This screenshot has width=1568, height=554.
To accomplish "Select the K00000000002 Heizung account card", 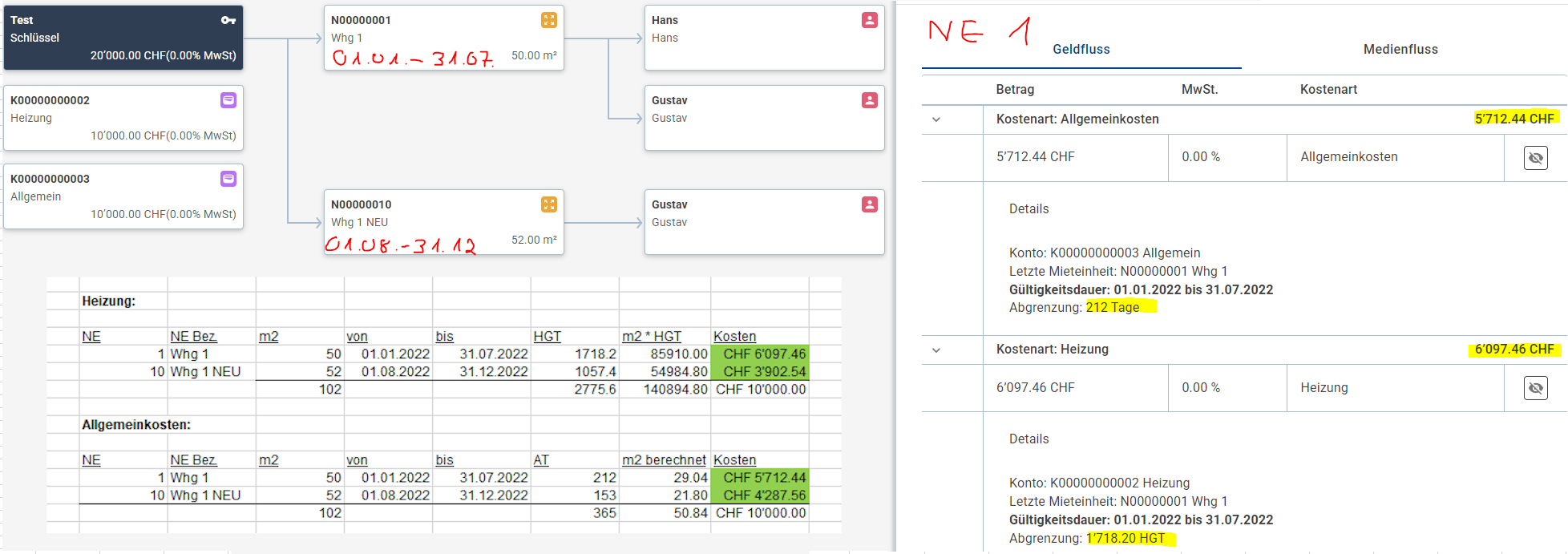I will pos(123,118).
